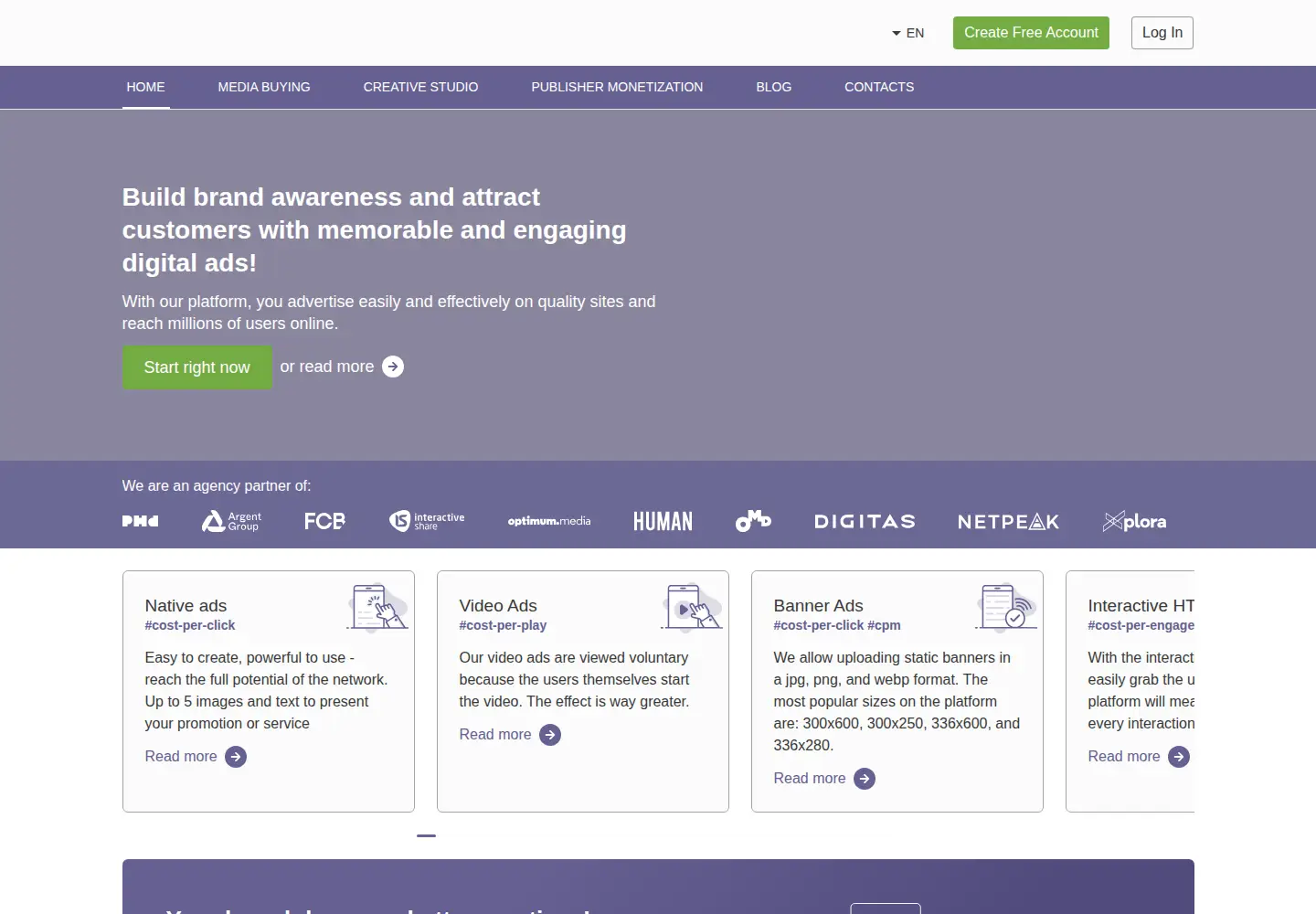Click the Native ads tap illustration icon
1316x914 pixels.
coord(377,607)
